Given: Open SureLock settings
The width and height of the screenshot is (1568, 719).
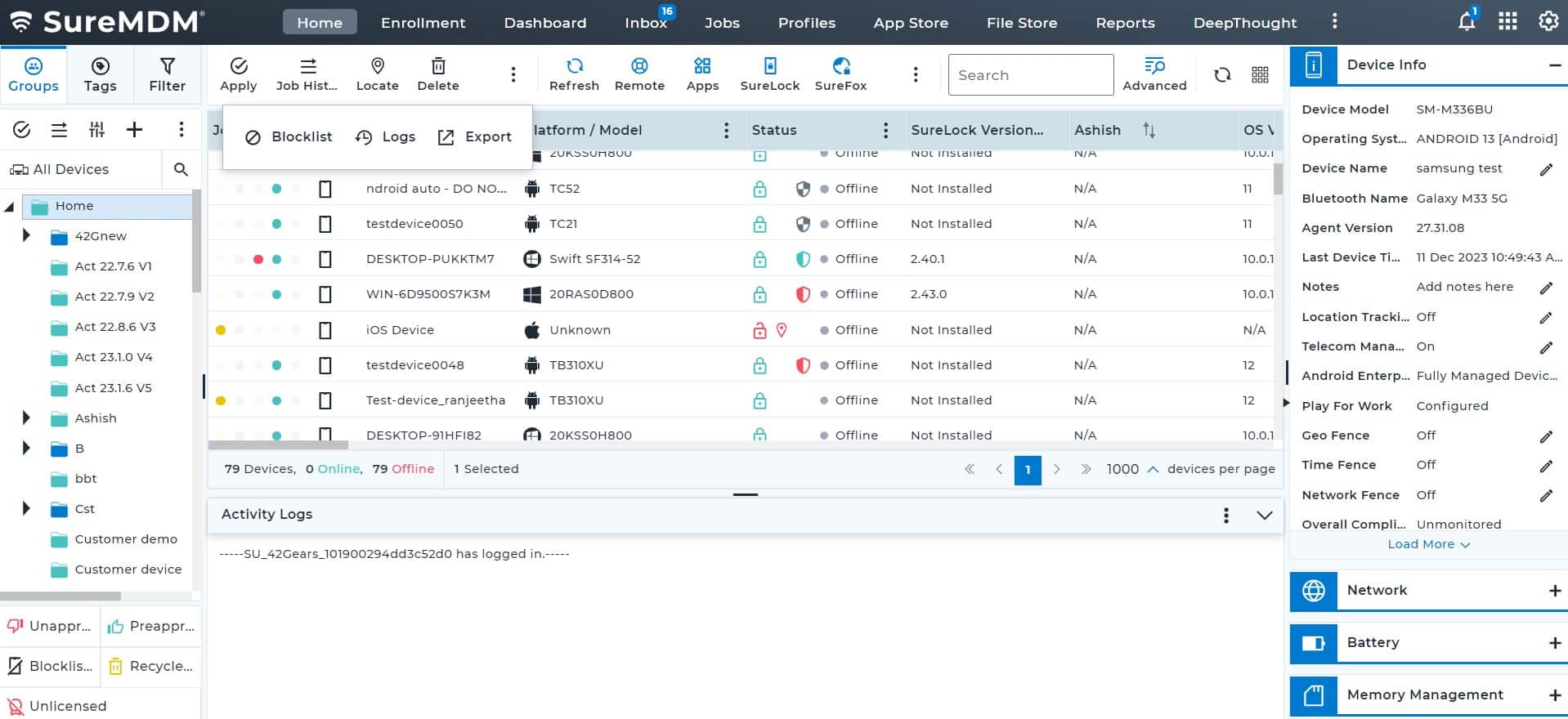Looking at the screenshot, I should (770, 74).
